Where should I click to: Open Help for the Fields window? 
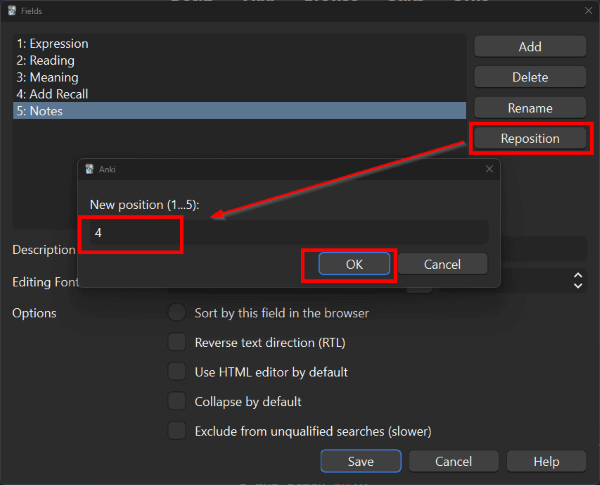[546, 461]
